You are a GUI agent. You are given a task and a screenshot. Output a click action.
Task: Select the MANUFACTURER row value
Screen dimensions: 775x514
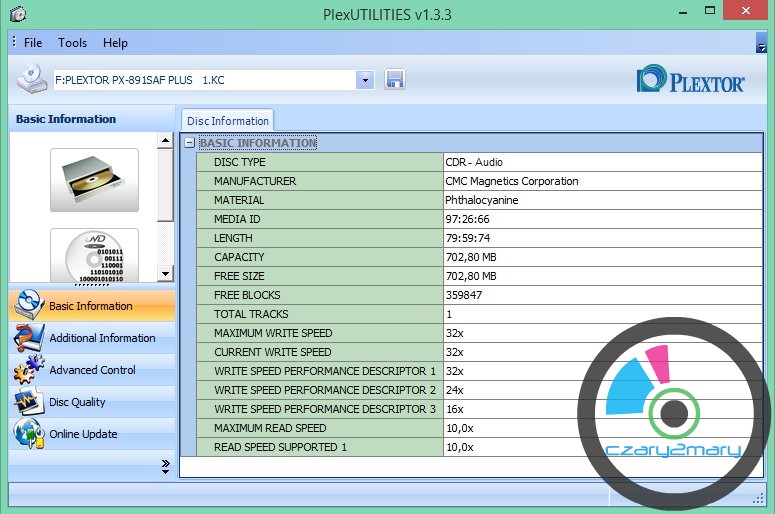point(511,181)
